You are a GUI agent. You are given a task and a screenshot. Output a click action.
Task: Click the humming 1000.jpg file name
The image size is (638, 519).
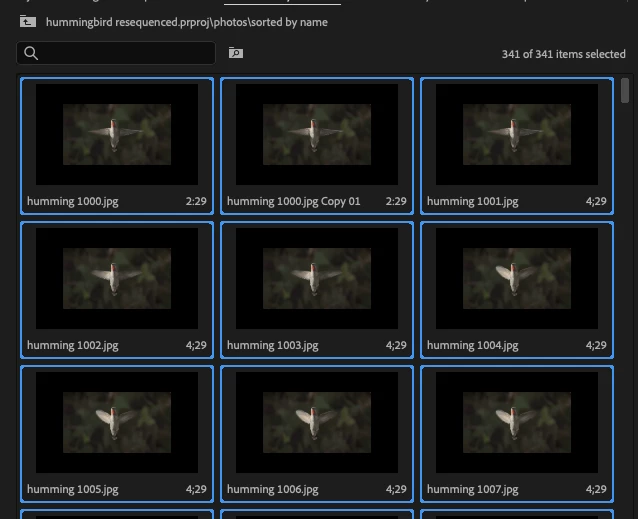[73, 202]
